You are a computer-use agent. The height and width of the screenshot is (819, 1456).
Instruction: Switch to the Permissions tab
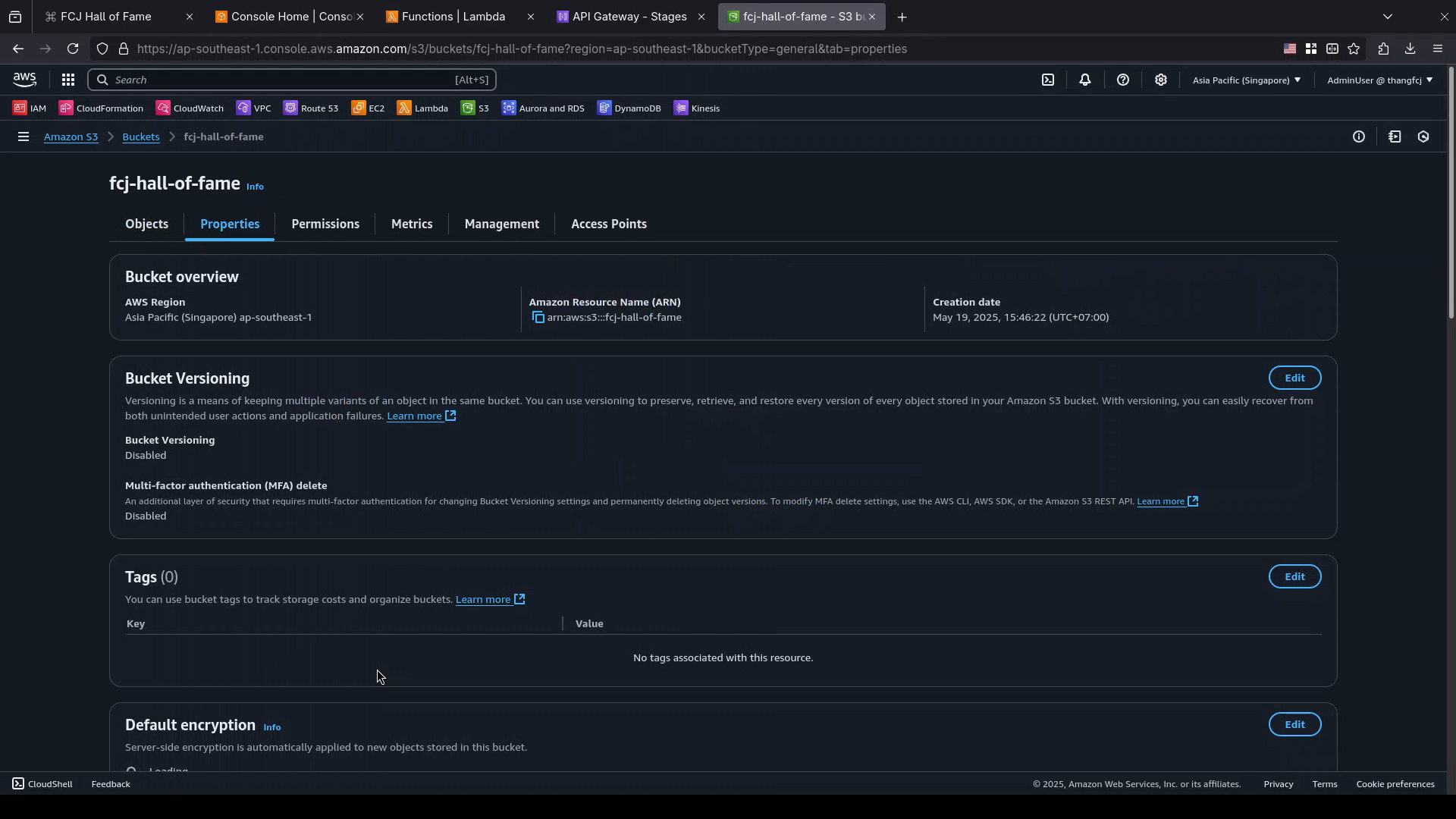click(325, 224)
